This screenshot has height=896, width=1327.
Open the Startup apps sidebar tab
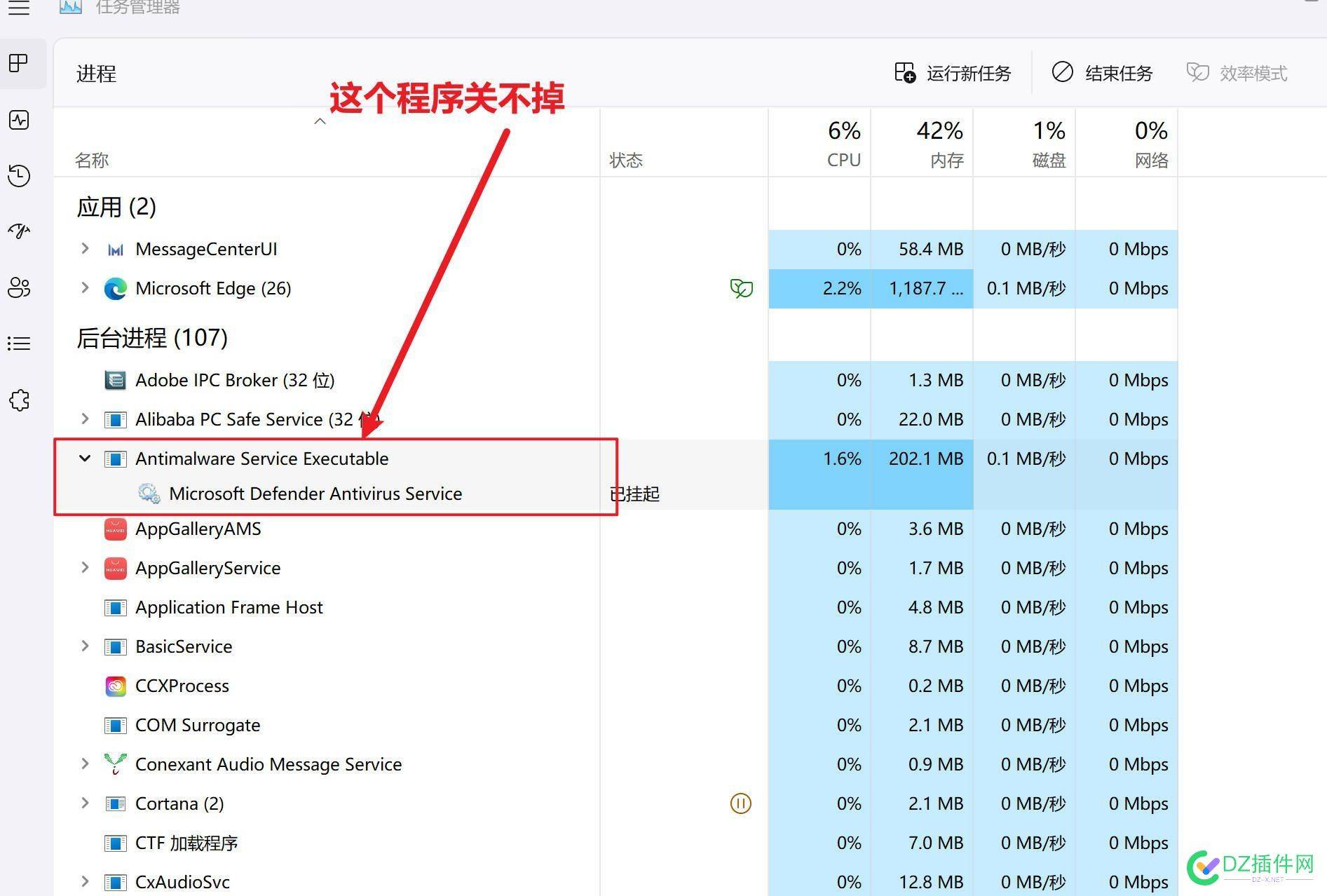click(19, 231)
